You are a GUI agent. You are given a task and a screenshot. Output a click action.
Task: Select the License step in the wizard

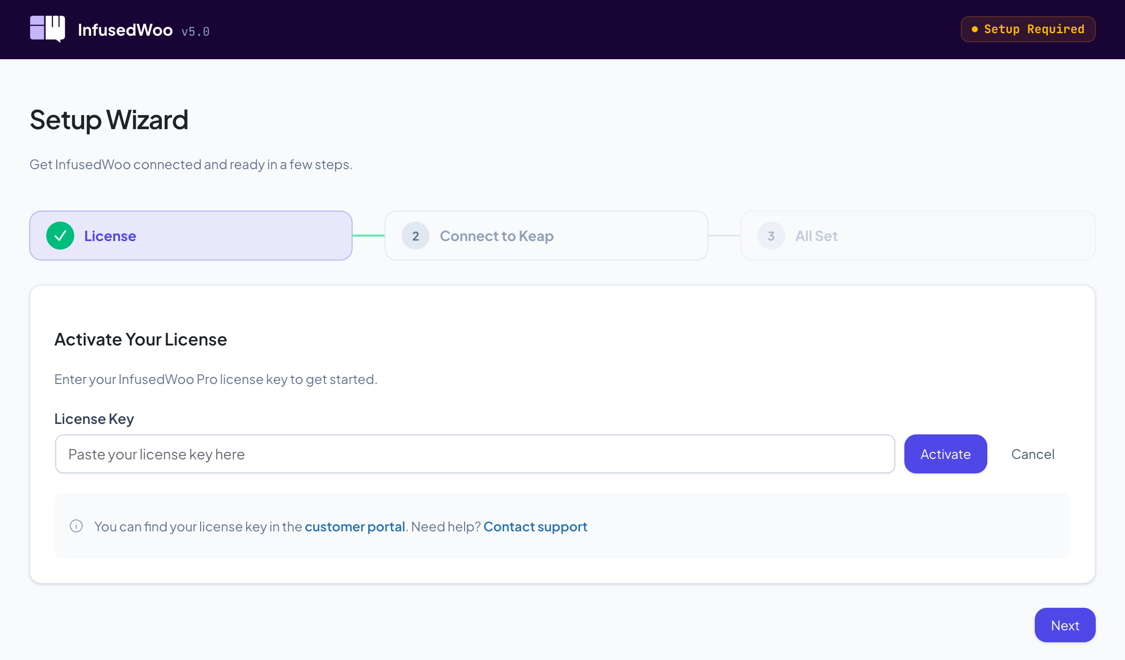point(190,235)
